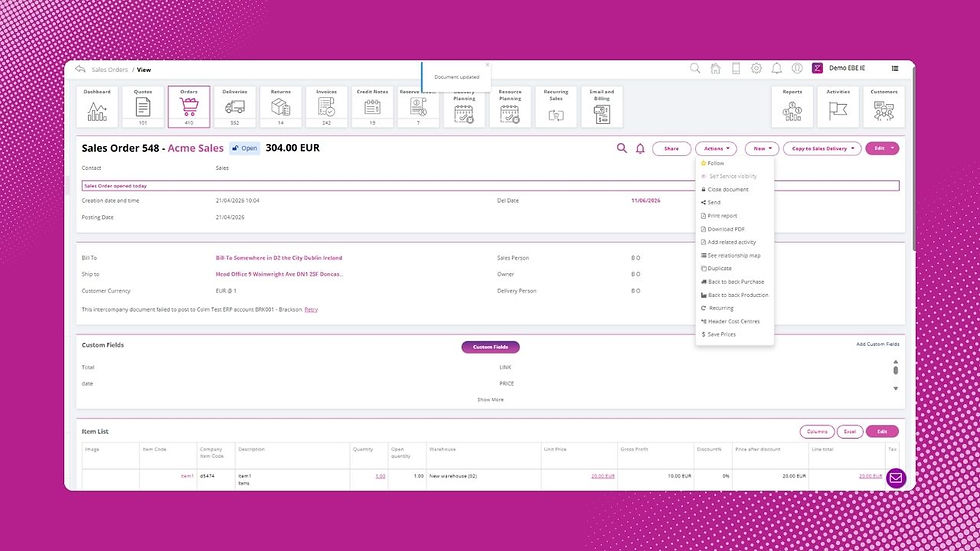Click the back arrow beside Sales Orders
This screenshot has width=980, height=551.
80,69
